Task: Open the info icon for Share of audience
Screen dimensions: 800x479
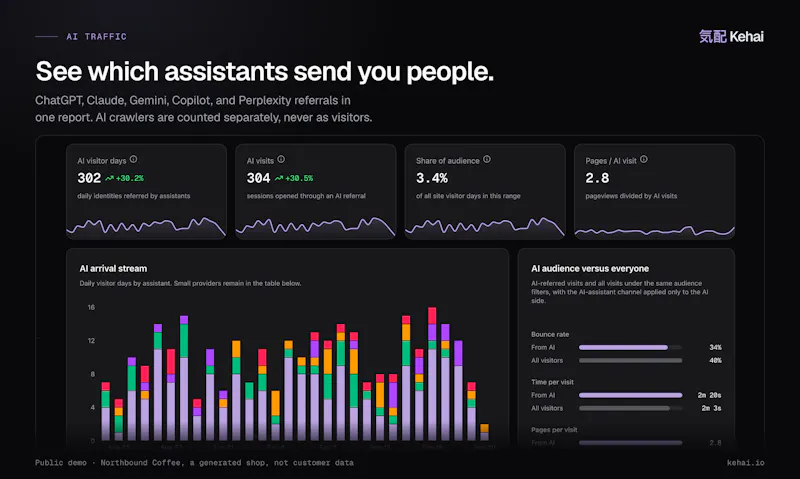Action: click(487, 159)
